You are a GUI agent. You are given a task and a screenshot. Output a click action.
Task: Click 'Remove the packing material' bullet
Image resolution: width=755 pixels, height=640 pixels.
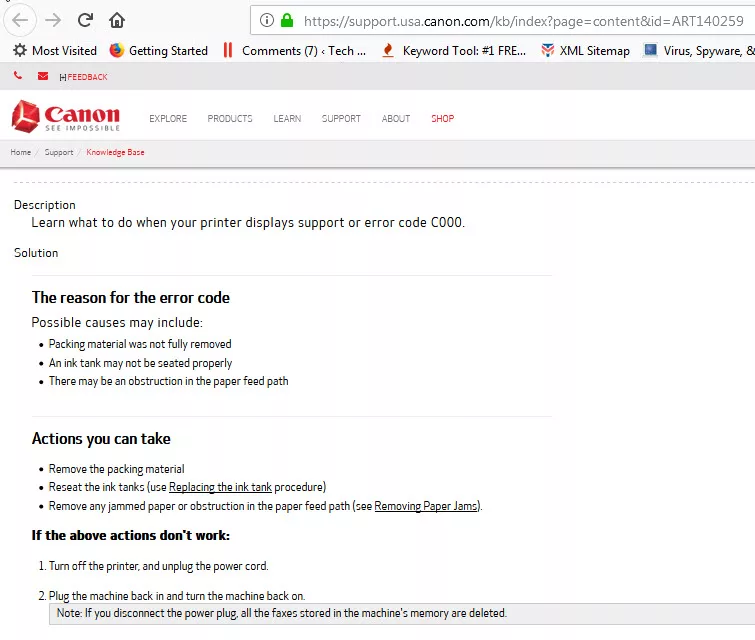[x=117, y=469]
